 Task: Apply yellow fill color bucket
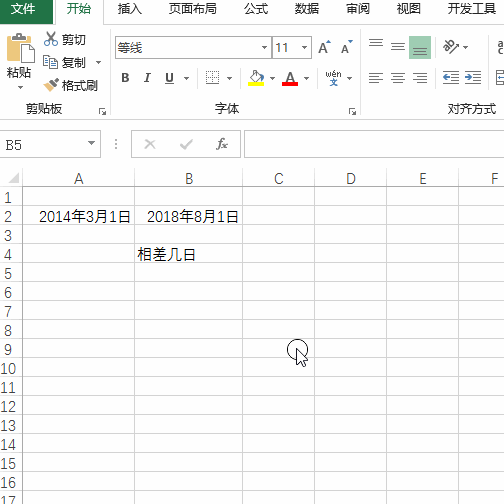pyautogui.click(x=256, y=78)
